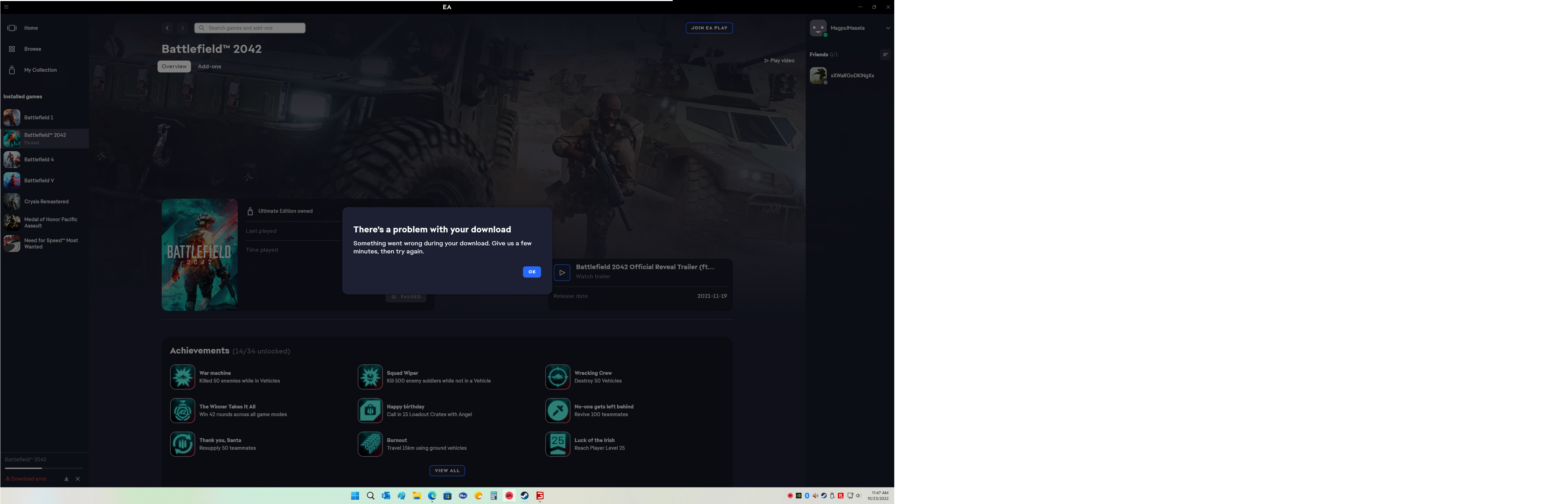Click the Battlefield 2042 cover art
The width and height of the screenshot is (1568, 504).
tap(199, 255)
